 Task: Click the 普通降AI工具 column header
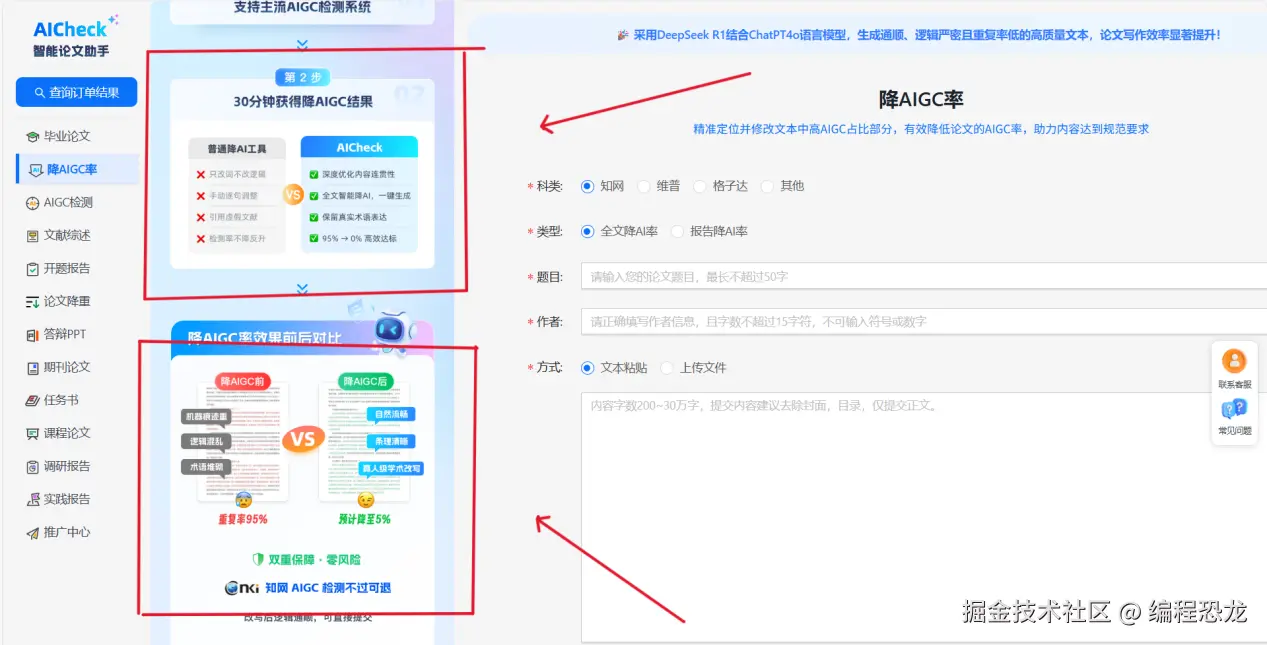pyautogui.click(x=237, y=148)
